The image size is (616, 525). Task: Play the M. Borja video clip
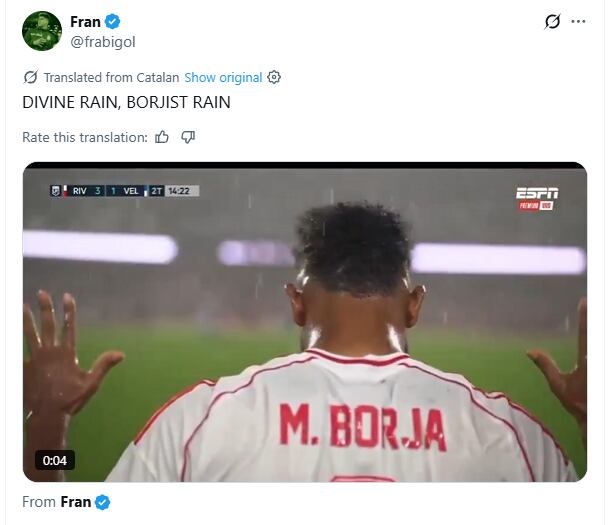pos(305,322)
